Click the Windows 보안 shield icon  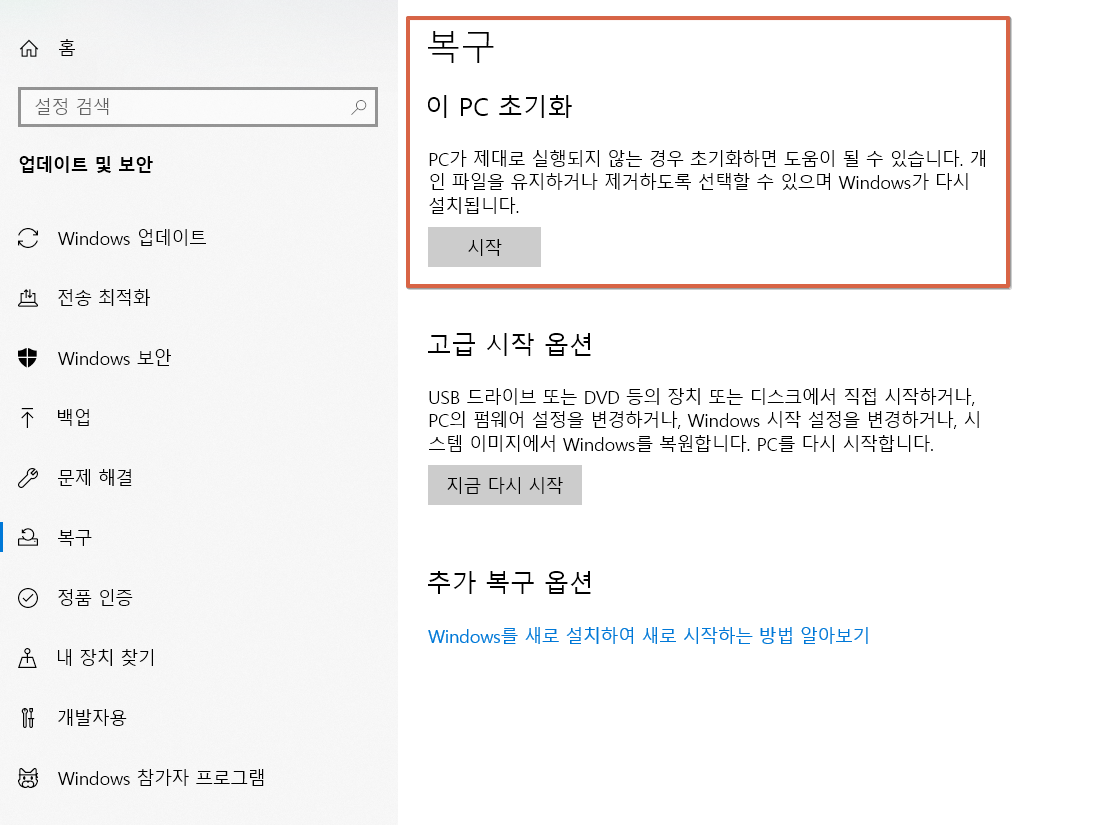(28, 358)
